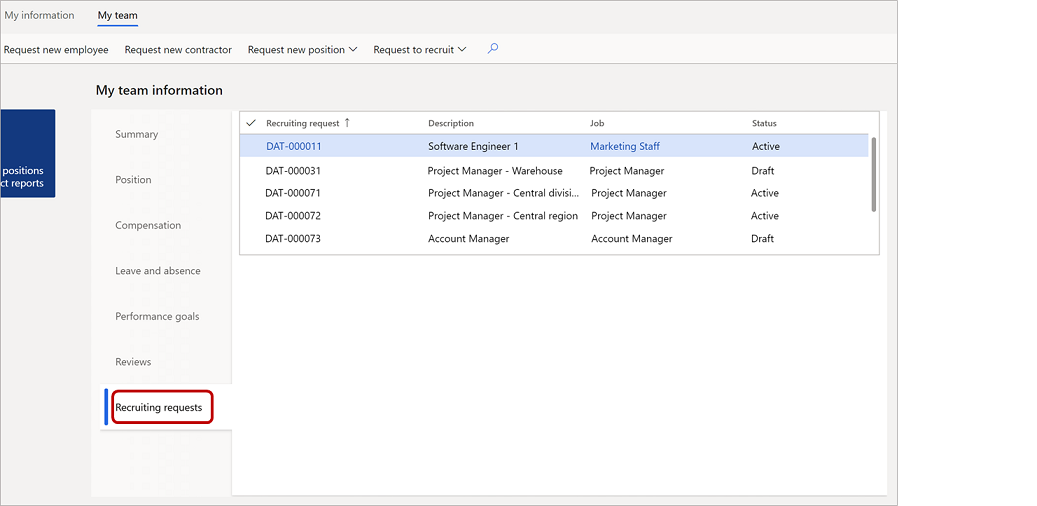Open the Marketing Staff job link
Image resolution: width=1037 pixels, height=506 pixels.
625,146
